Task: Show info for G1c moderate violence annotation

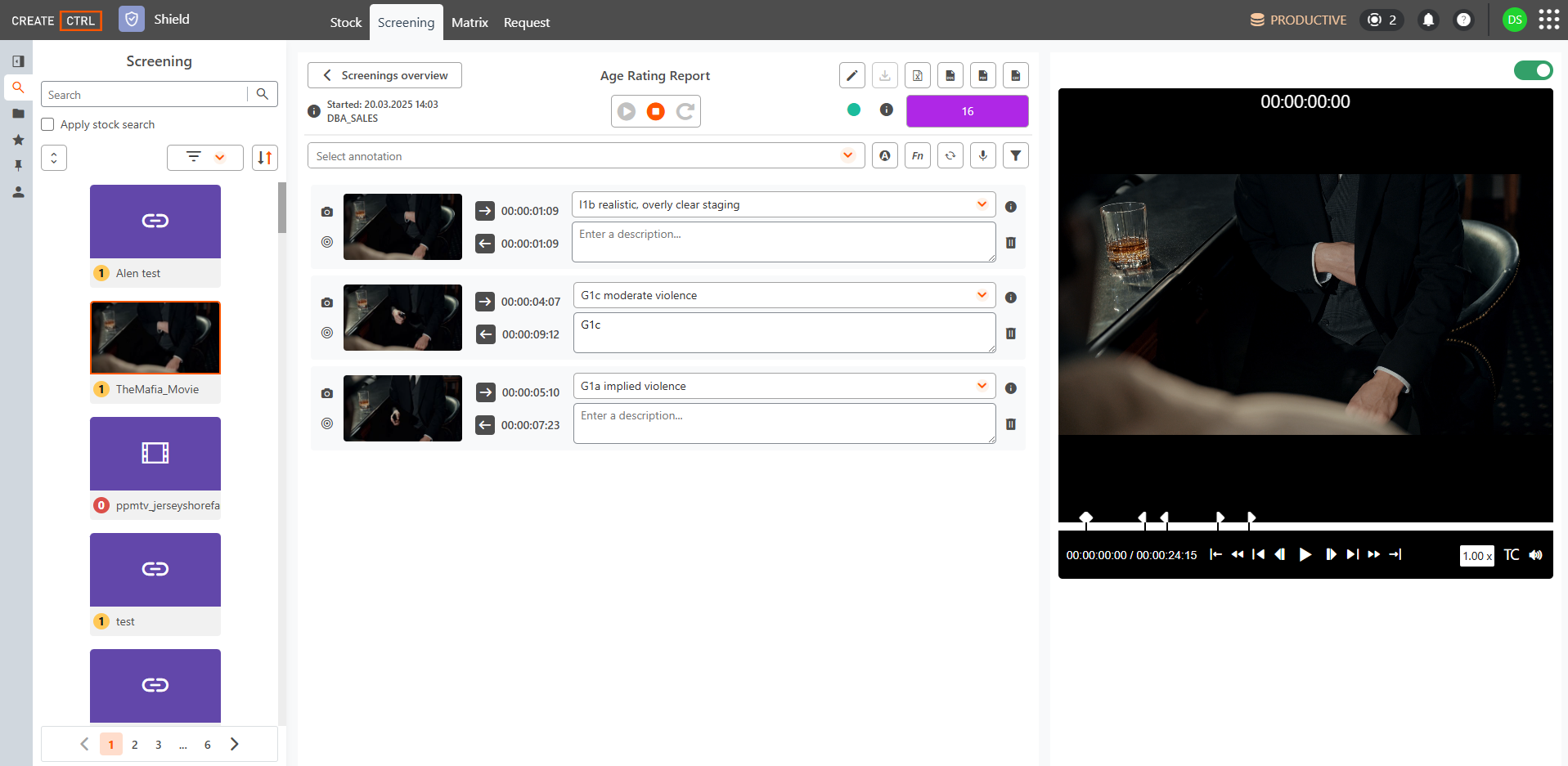Action: (1011, 298)
